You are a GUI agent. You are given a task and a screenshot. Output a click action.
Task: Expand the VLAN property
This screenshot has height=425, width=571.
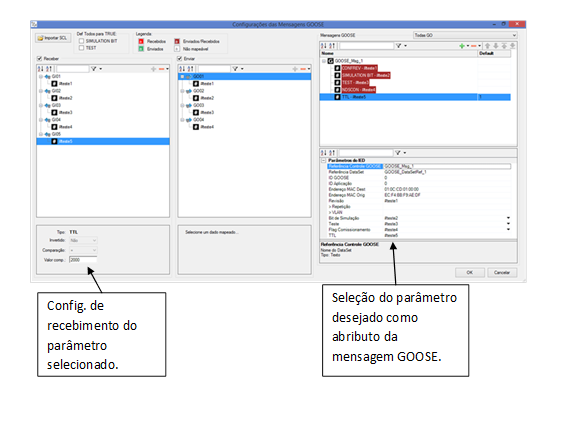tap(330, 212)
